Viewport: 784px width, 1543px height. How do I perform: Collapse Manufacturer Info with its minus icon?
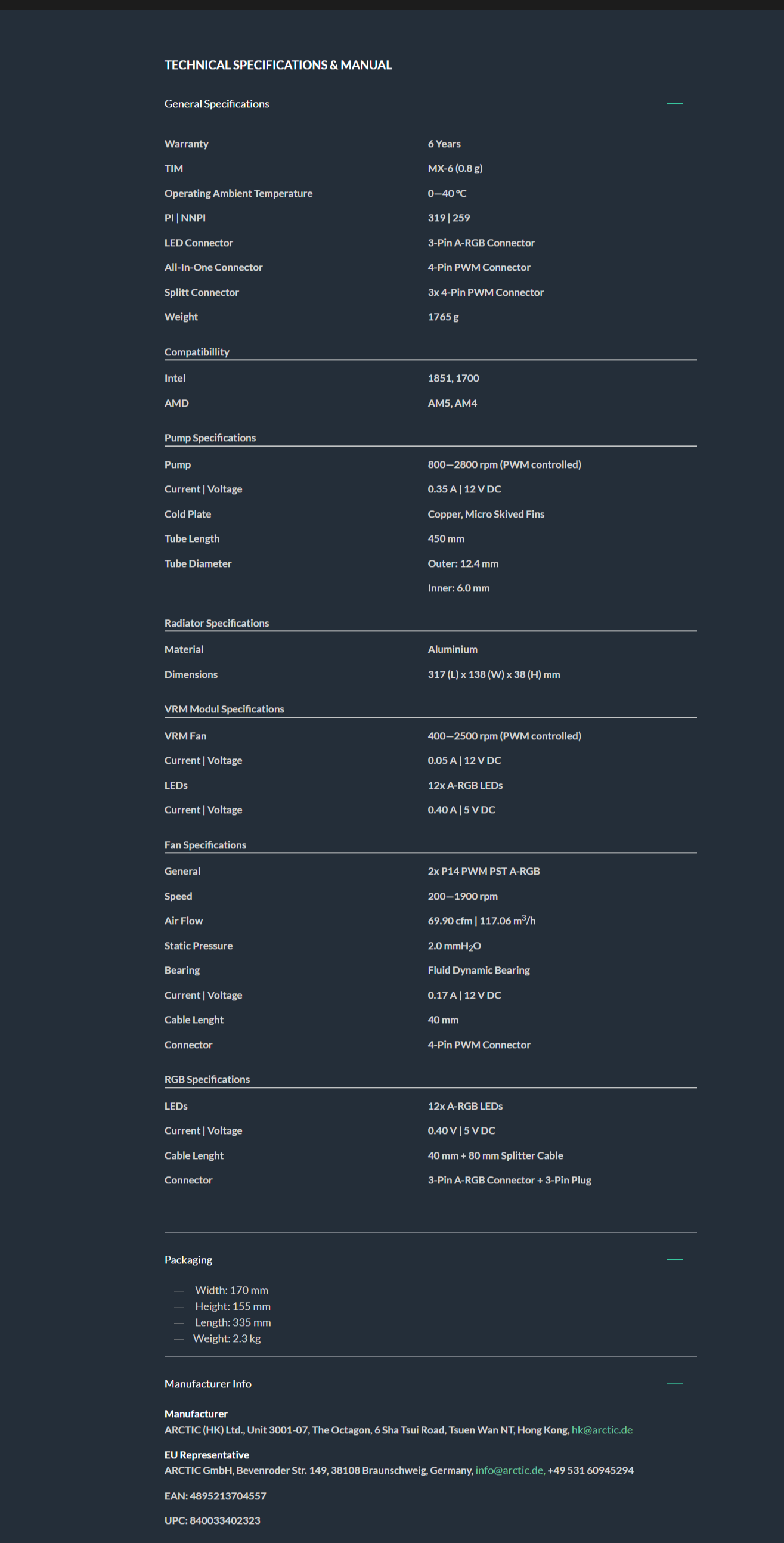674,1383
